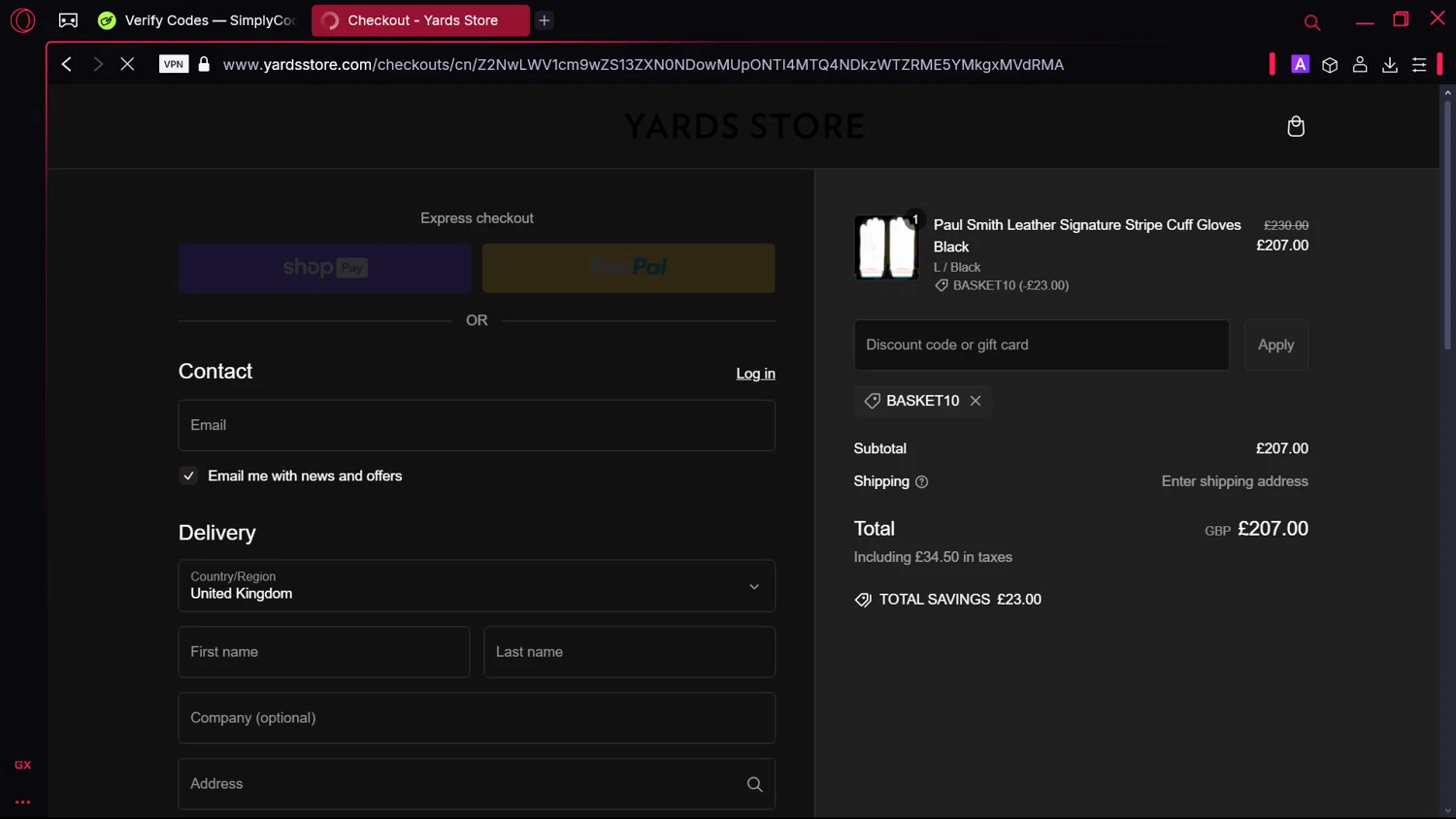Go back to the previous page
This screenshot has height=819, width=1456.
(66, 64)
